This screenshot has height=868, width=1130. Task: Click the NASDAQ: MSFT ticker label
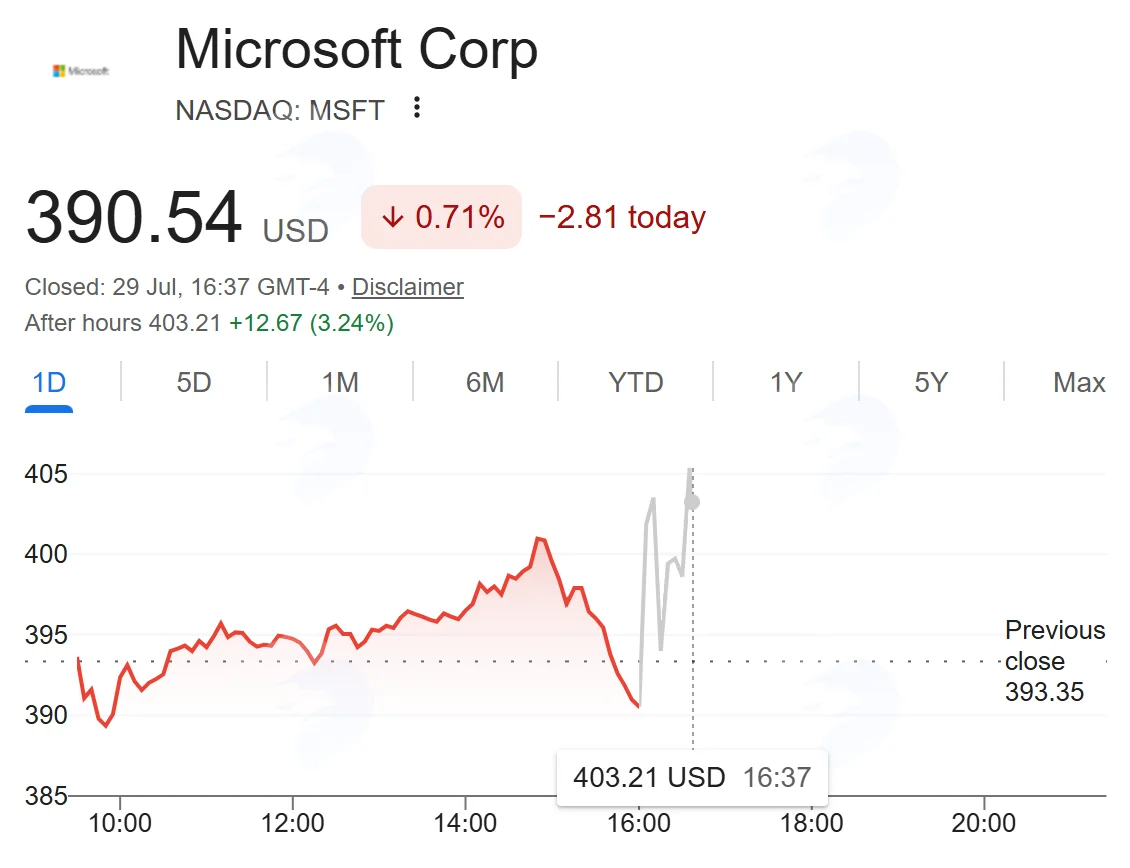point(280,110)
